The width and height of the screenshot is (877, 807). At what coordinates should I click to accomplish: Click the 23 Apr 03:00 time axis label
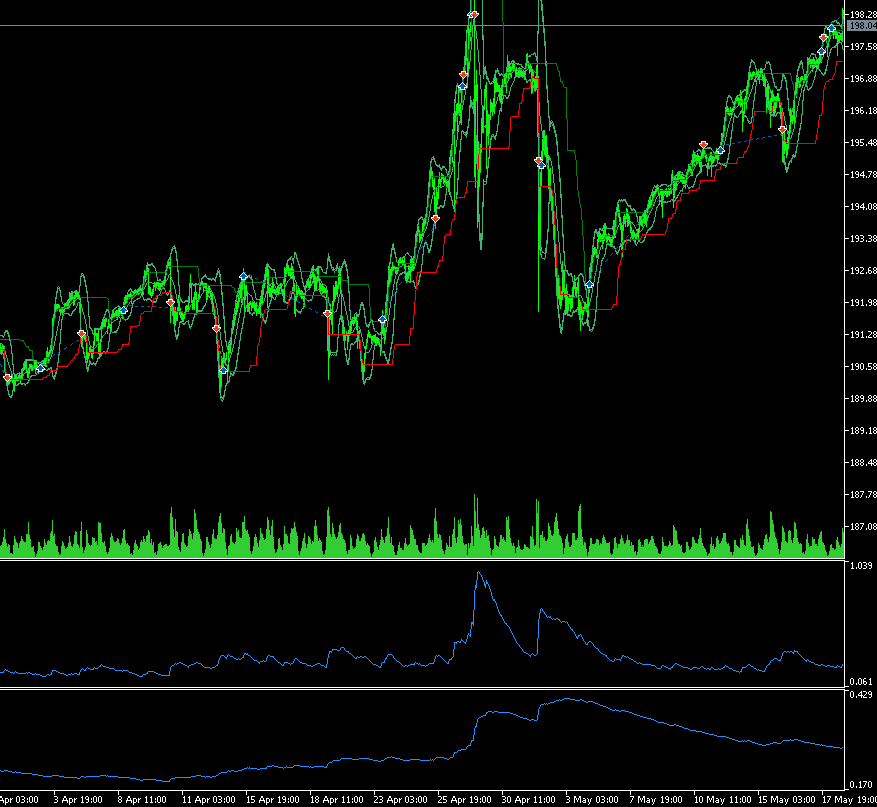click(400, 800)
